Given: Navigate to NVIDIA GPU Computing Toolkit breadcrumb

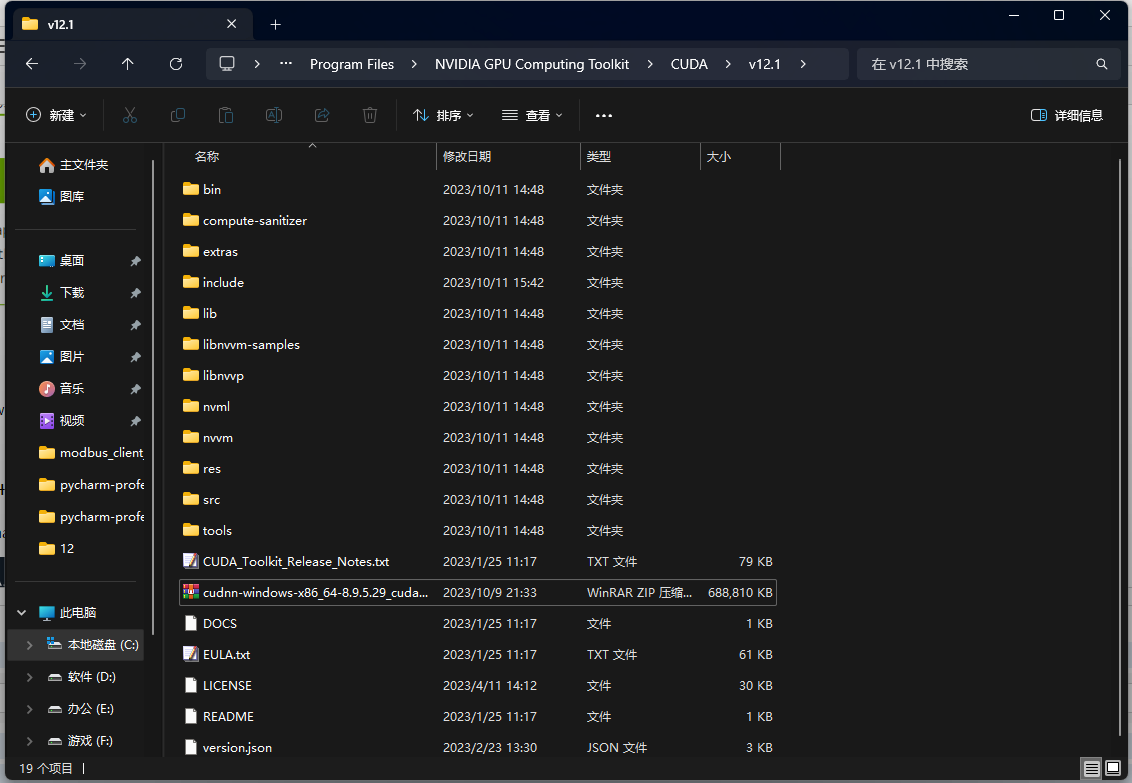Looking at the screenshot, I should click(x=532, y=63).
